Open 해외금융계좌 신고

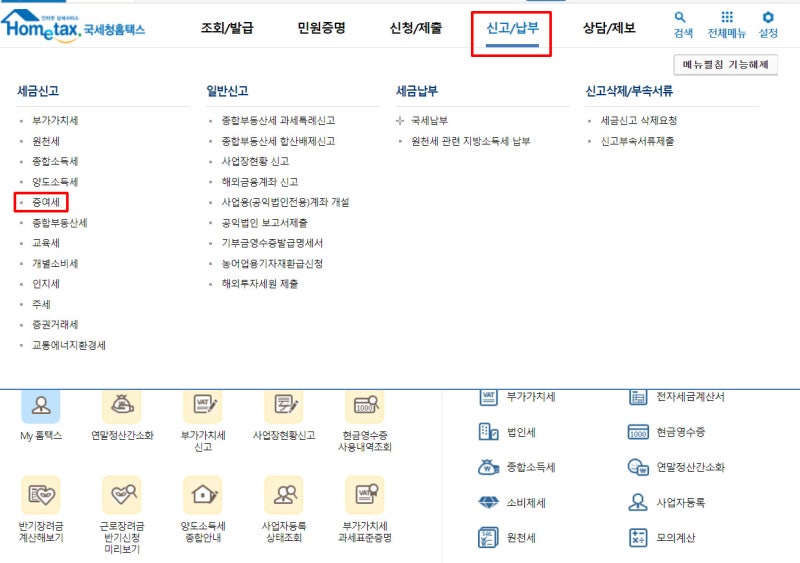tap(260, 182)
